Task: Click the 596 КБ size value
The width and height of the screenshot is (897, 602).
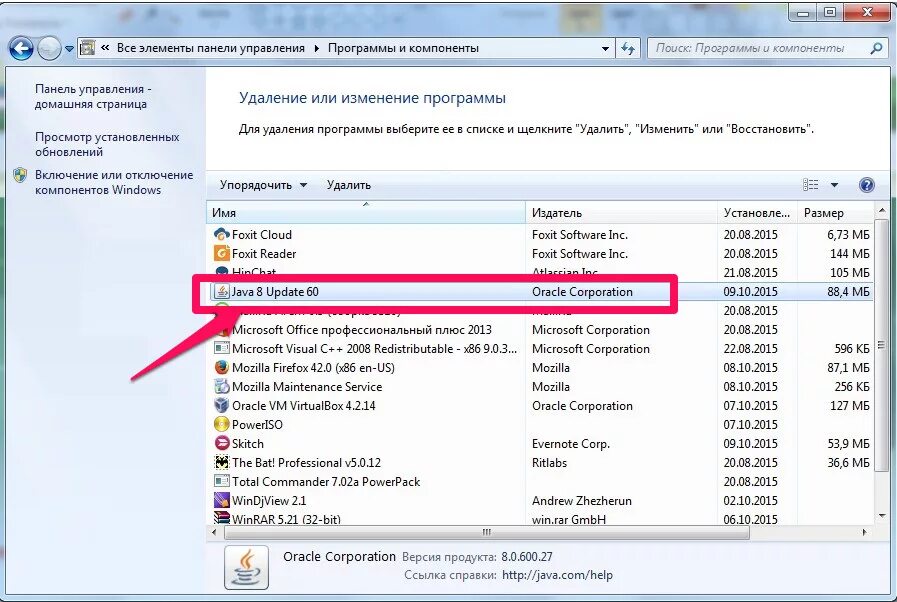Action: coord(852,348)
